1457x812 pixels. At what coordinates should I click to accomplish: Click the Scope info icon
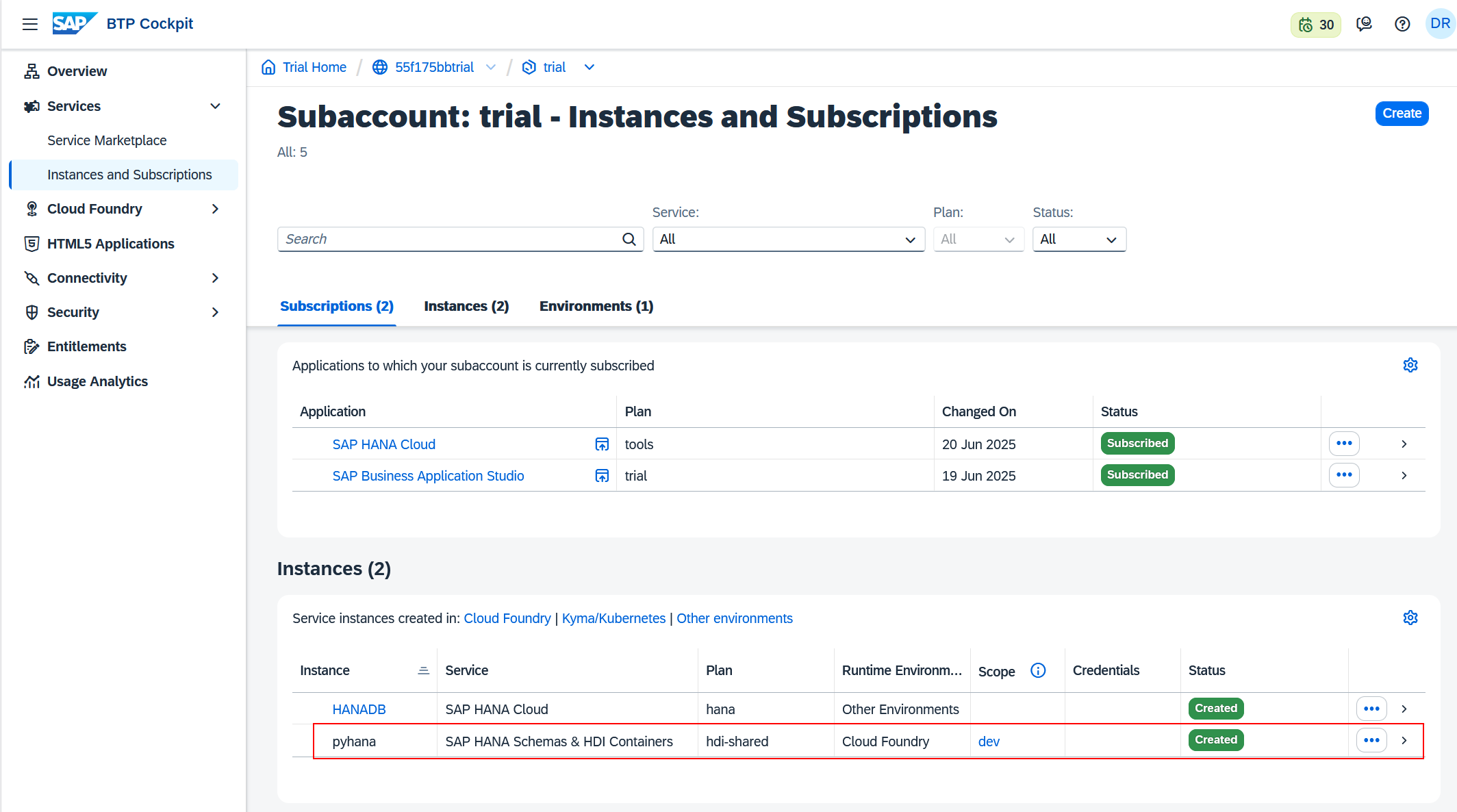click(1038, 670)
